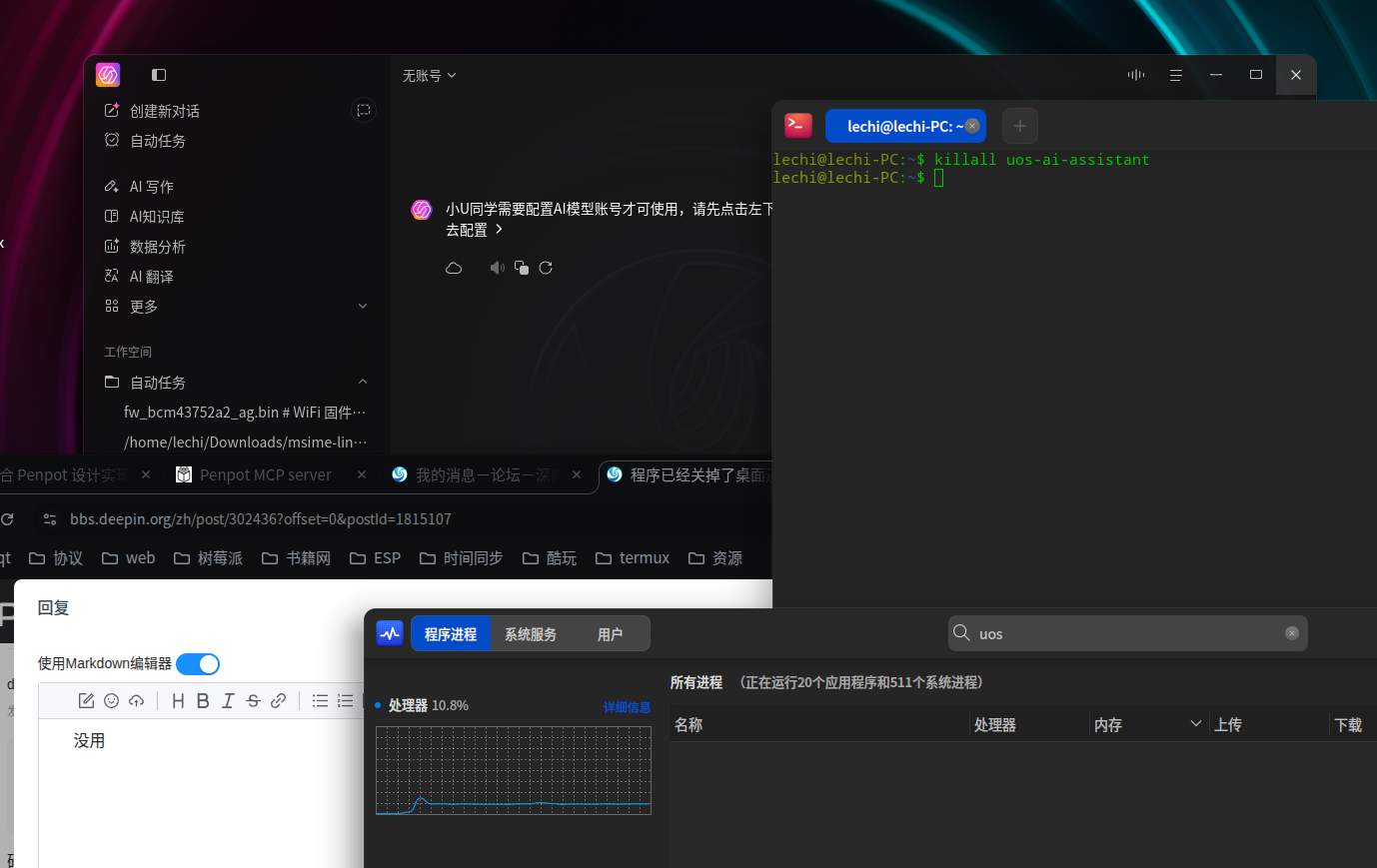This screenshot has height=868, width=1377.
Task: Click the system monitor search field containing uos
Action: pyautogui.click(x=1128, y=633)
